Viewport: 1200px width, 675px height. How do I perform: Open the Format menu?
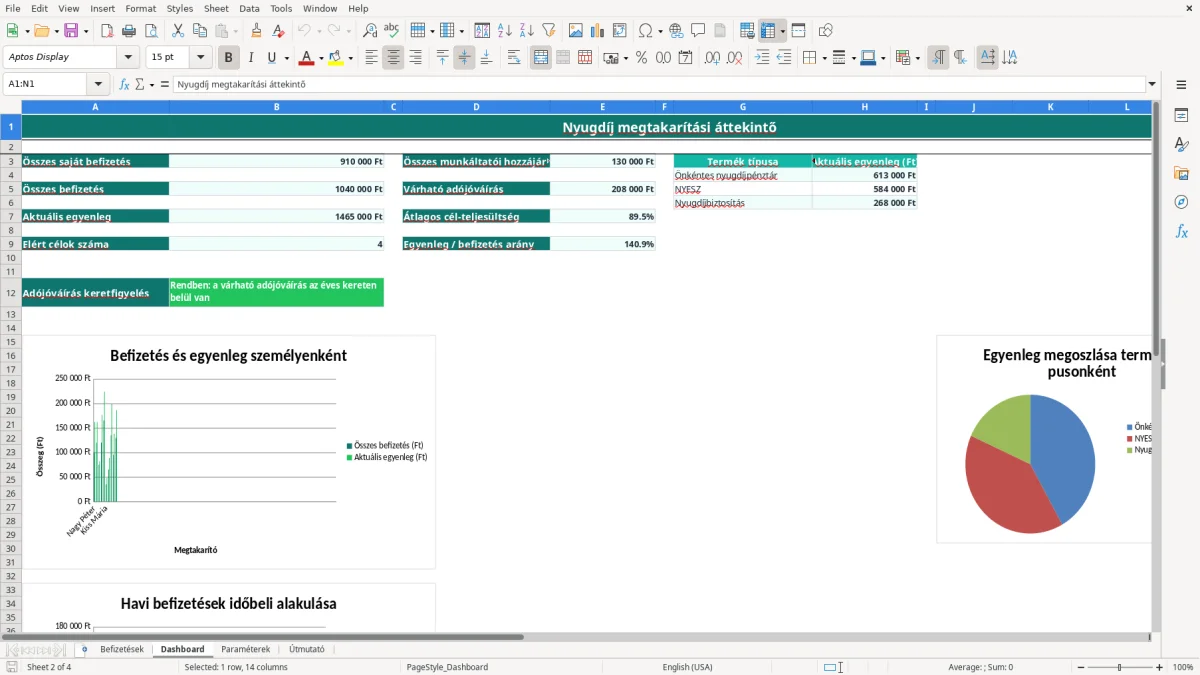[140, 8]
